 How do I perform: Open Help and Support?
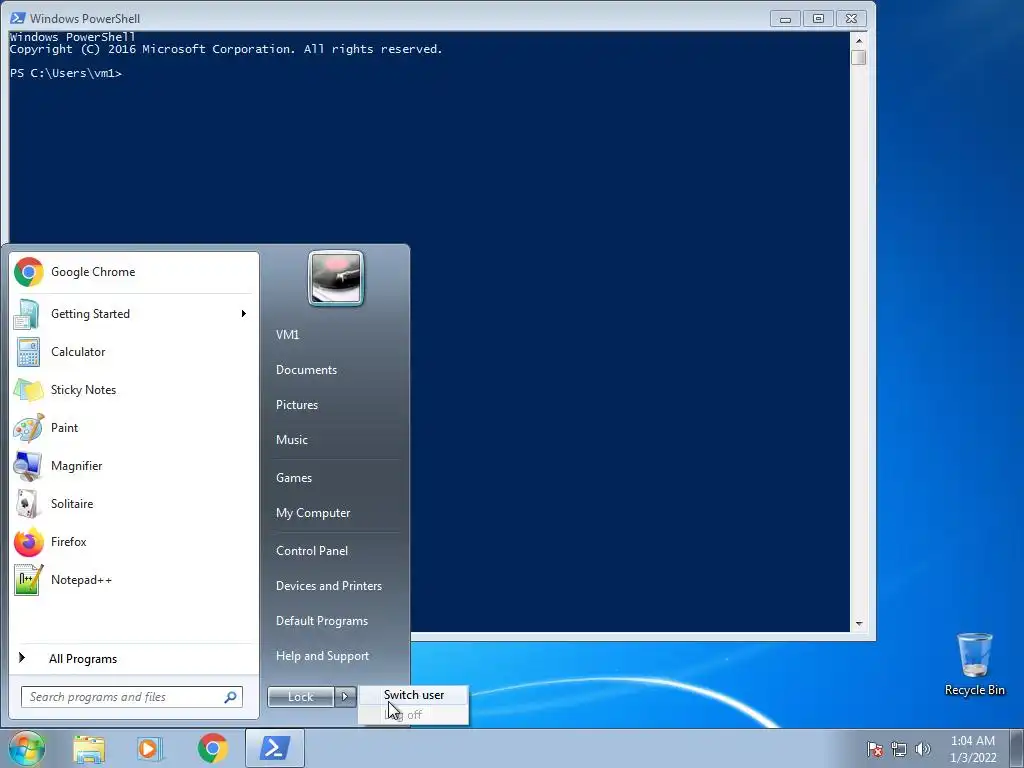pos(323,656)
